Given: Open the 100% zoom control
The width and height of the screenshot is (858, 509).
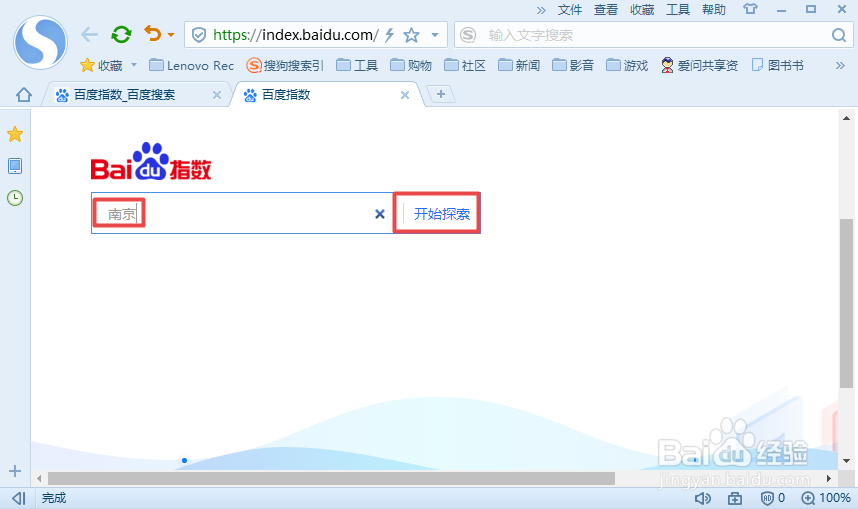Looking at the screenshot, I should [x=826, y=498].
